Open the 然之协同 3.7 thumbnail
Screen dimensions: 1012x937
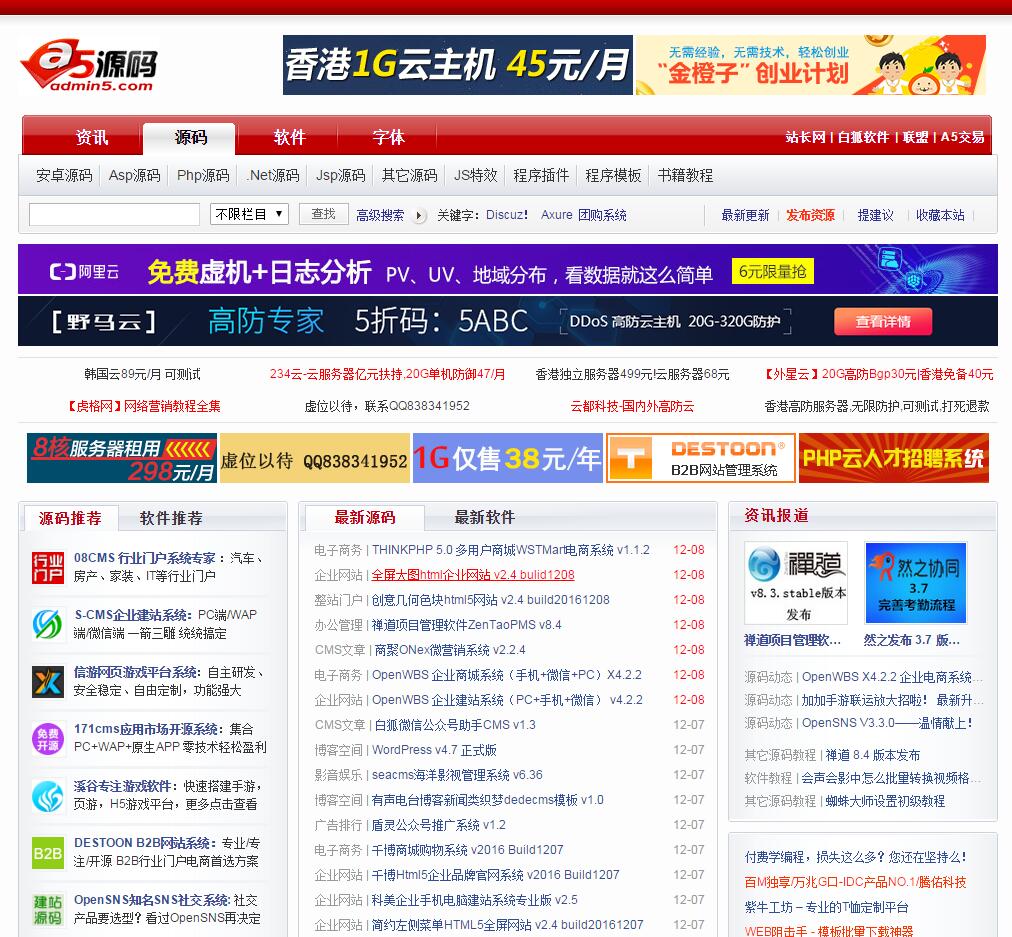(916, 583)
